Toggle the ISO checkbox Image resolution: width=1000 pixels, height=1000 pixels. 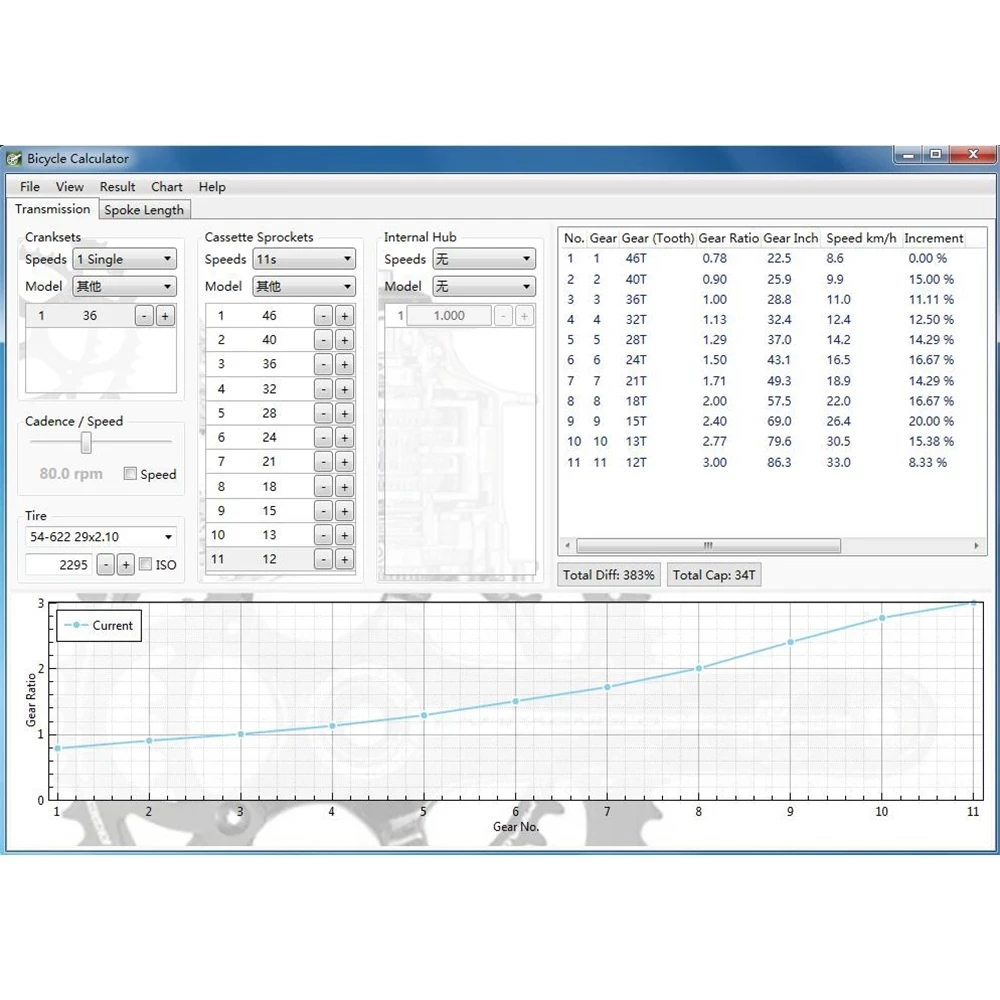click(x=145, y=564)
